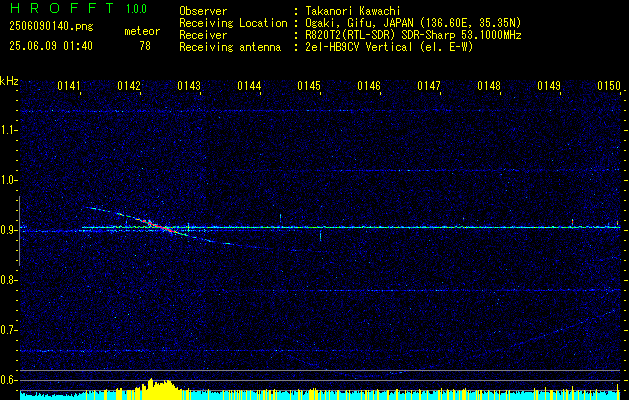Click the Observer field label
The height and width of the screenshot is (400, 629).
point(203,12)
